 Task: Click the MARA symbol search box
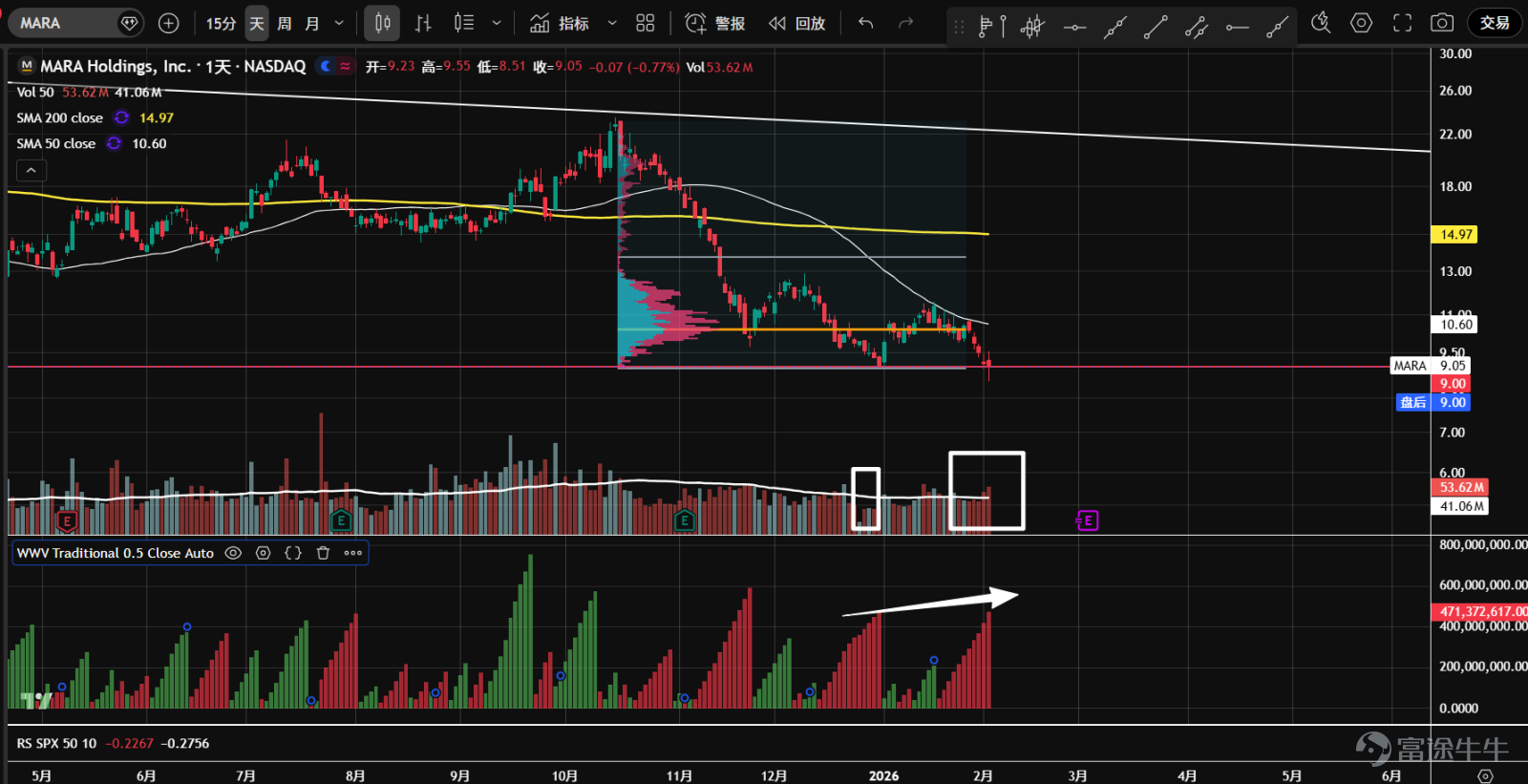click(x=77, y=23)
